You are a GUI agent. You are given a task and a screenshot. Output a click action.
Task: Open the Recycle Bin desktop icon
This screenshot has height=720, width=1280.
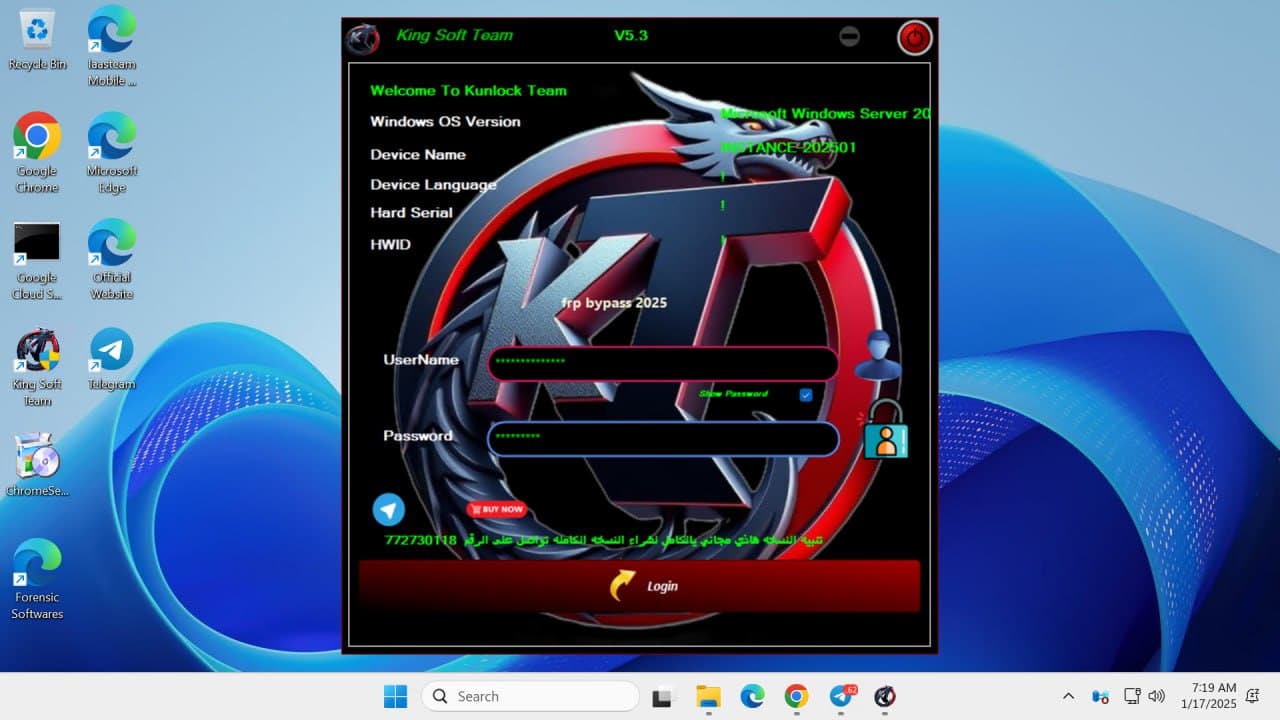tap(37, 41)
